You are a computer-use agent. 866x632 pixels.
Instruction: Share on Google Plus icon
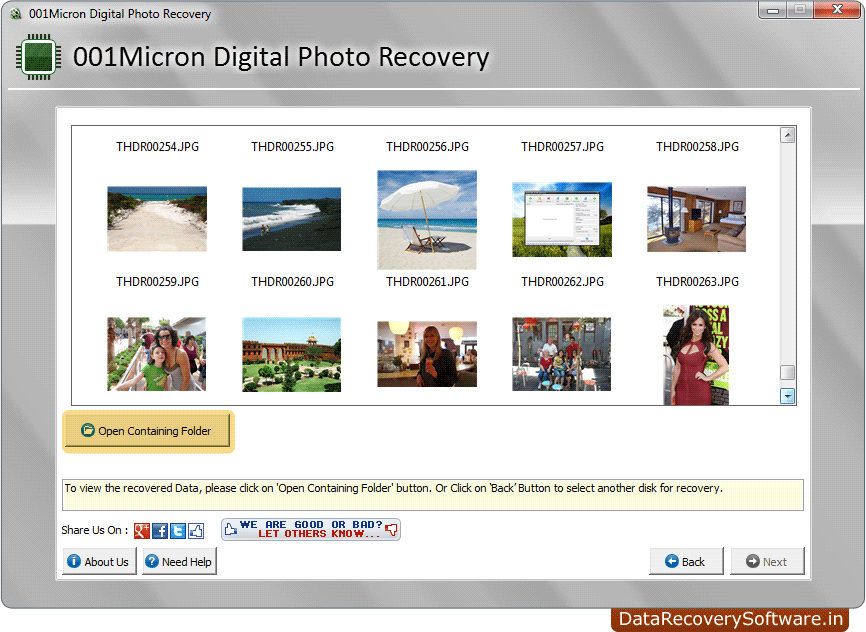point(142,530)
